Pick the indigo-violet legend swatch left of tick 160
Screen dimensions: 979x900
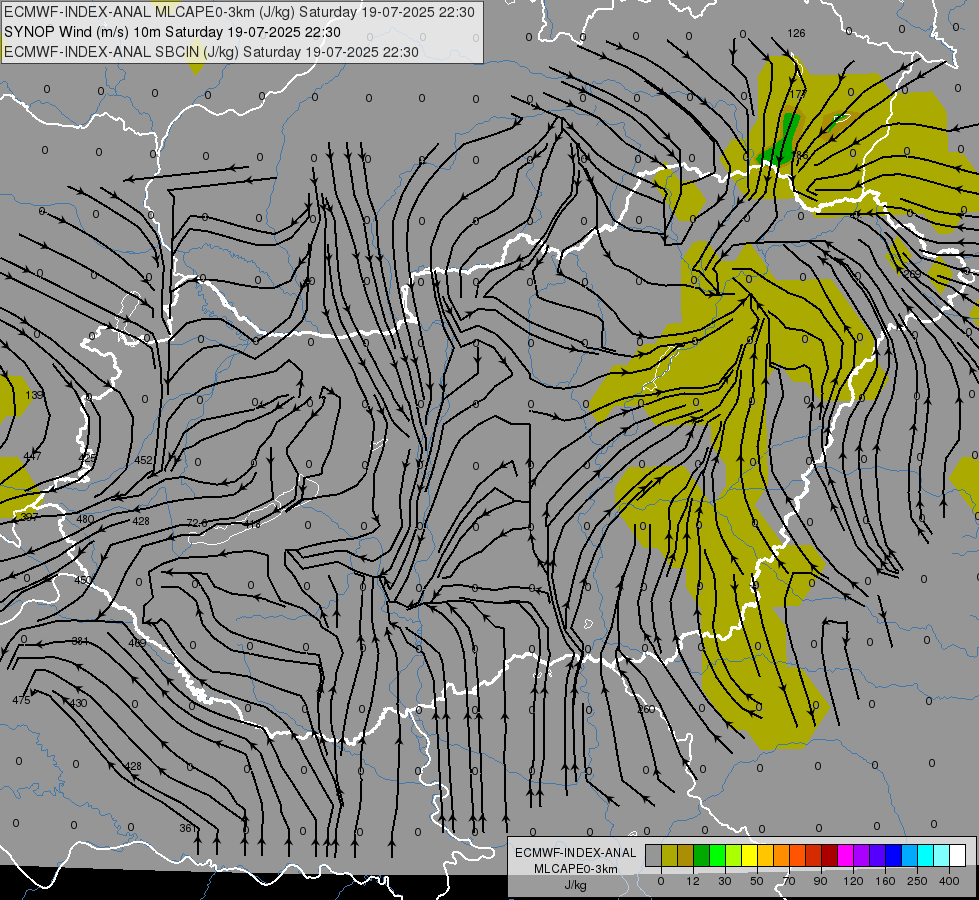point(878,855)
